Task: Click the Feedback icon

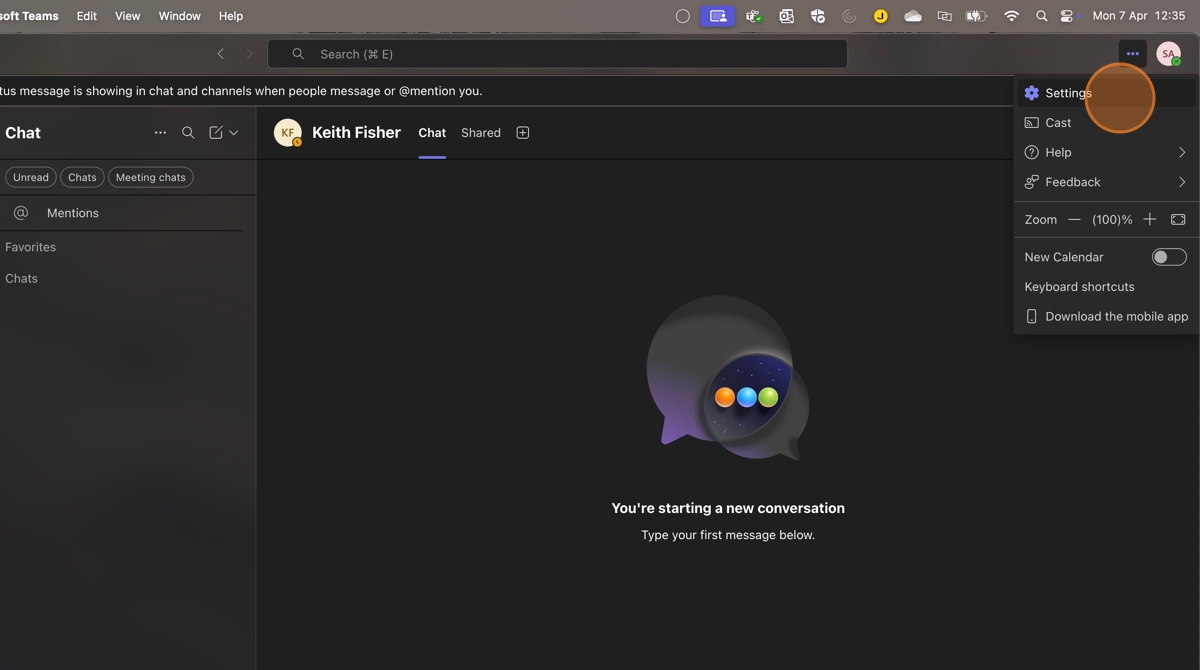Action: click(x=1032, y=182)
